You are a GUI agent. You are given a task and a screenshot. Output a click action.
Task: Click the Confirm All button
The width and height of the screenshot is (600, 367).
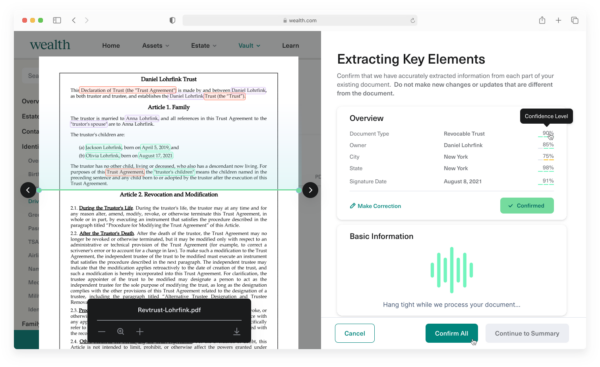452,333
